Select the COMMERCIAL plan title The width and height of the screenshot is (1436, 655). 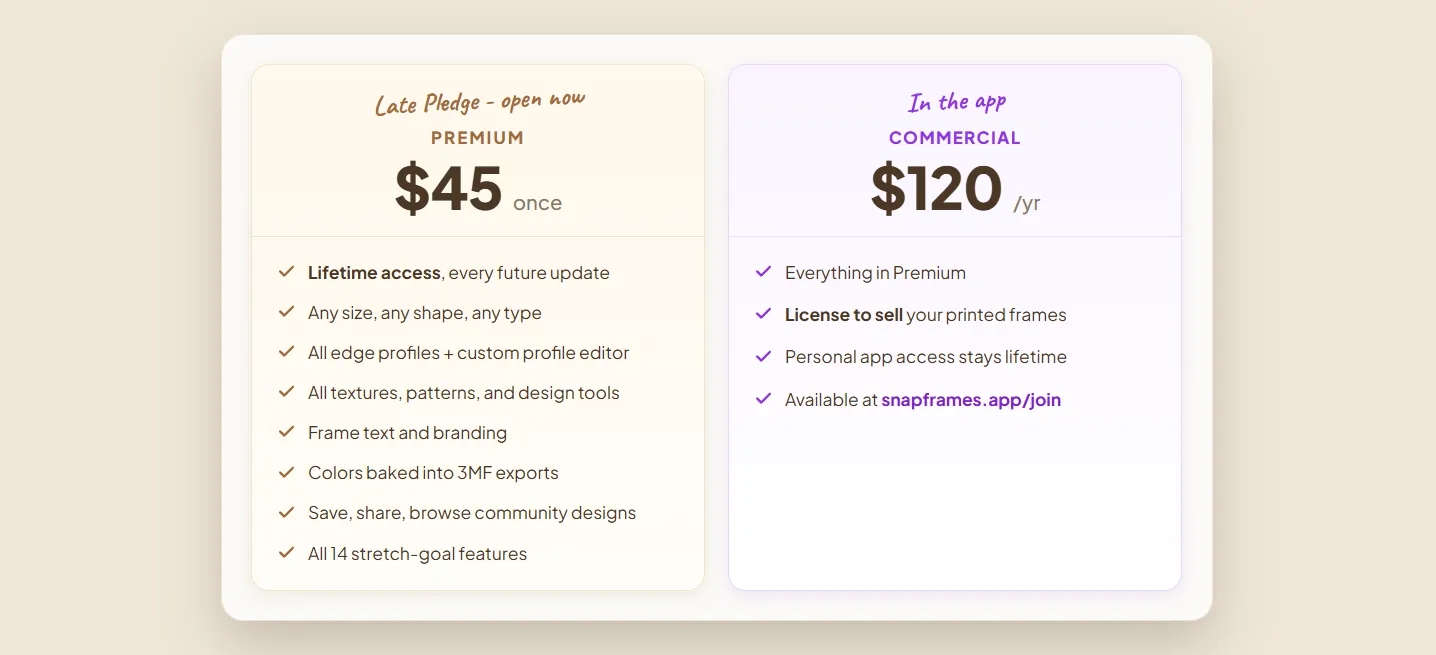tap(955, 138)
